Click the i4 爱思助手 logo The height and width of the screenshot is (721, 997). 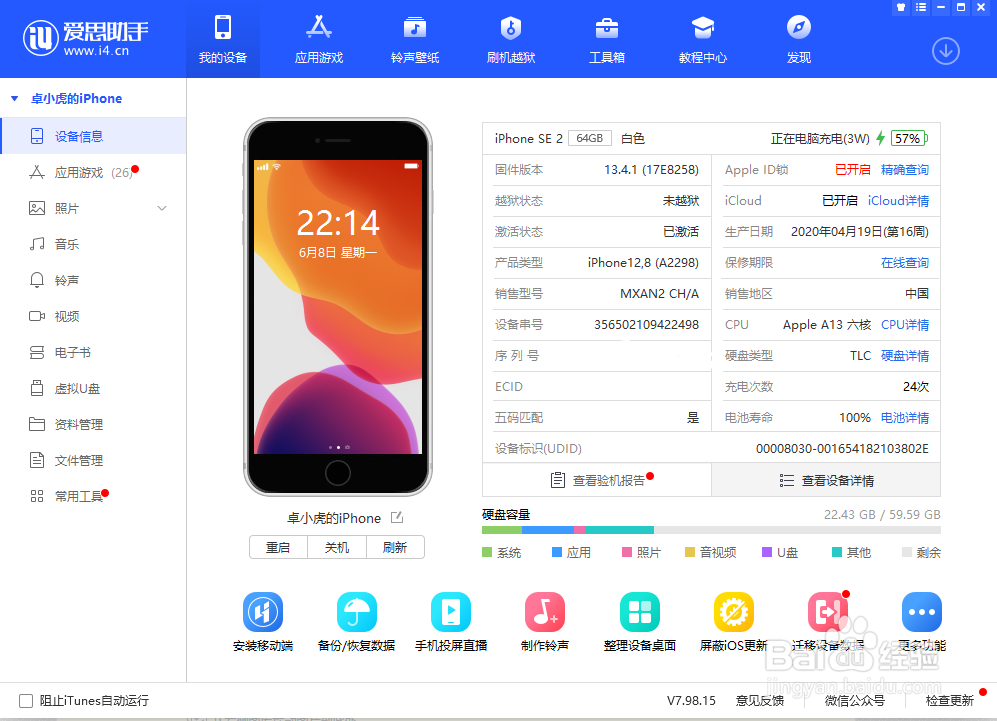tap(85, 38)
